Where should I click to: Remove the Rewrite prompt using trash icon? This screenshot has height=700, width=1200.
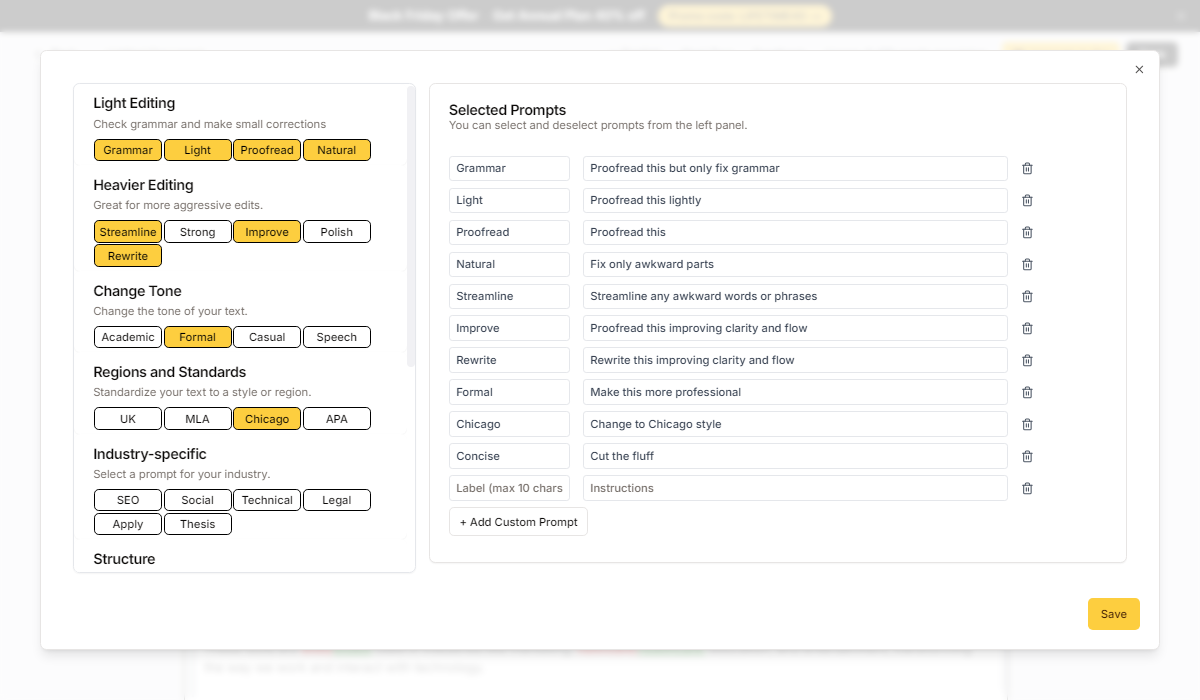point(1027,360)
